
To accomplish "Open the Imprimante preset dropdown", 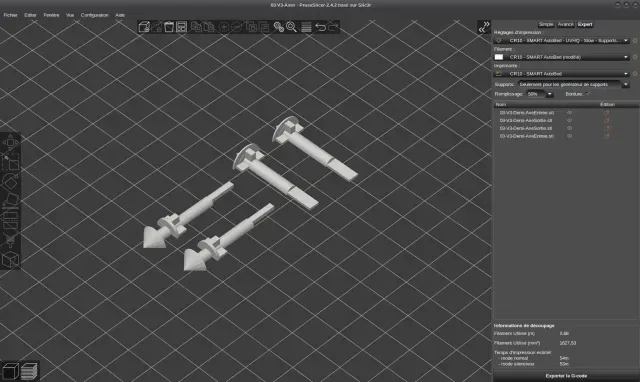I will (x=562, y=74).
